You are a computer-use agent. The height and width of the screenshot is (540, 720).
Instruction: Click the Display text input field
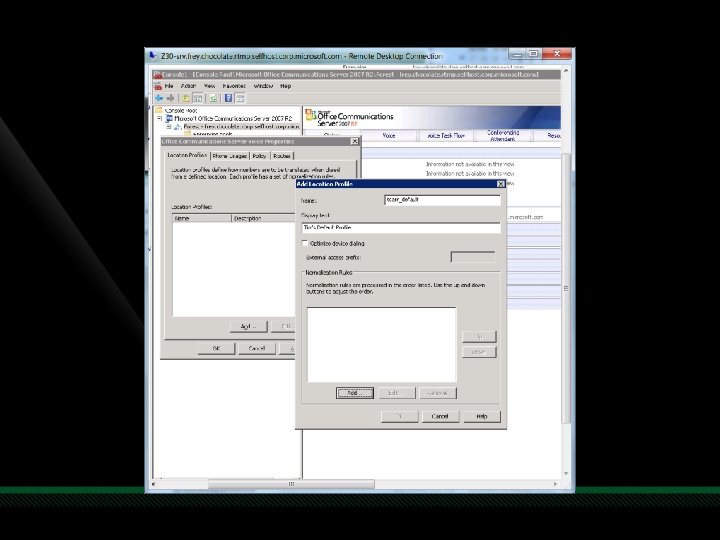401,228
